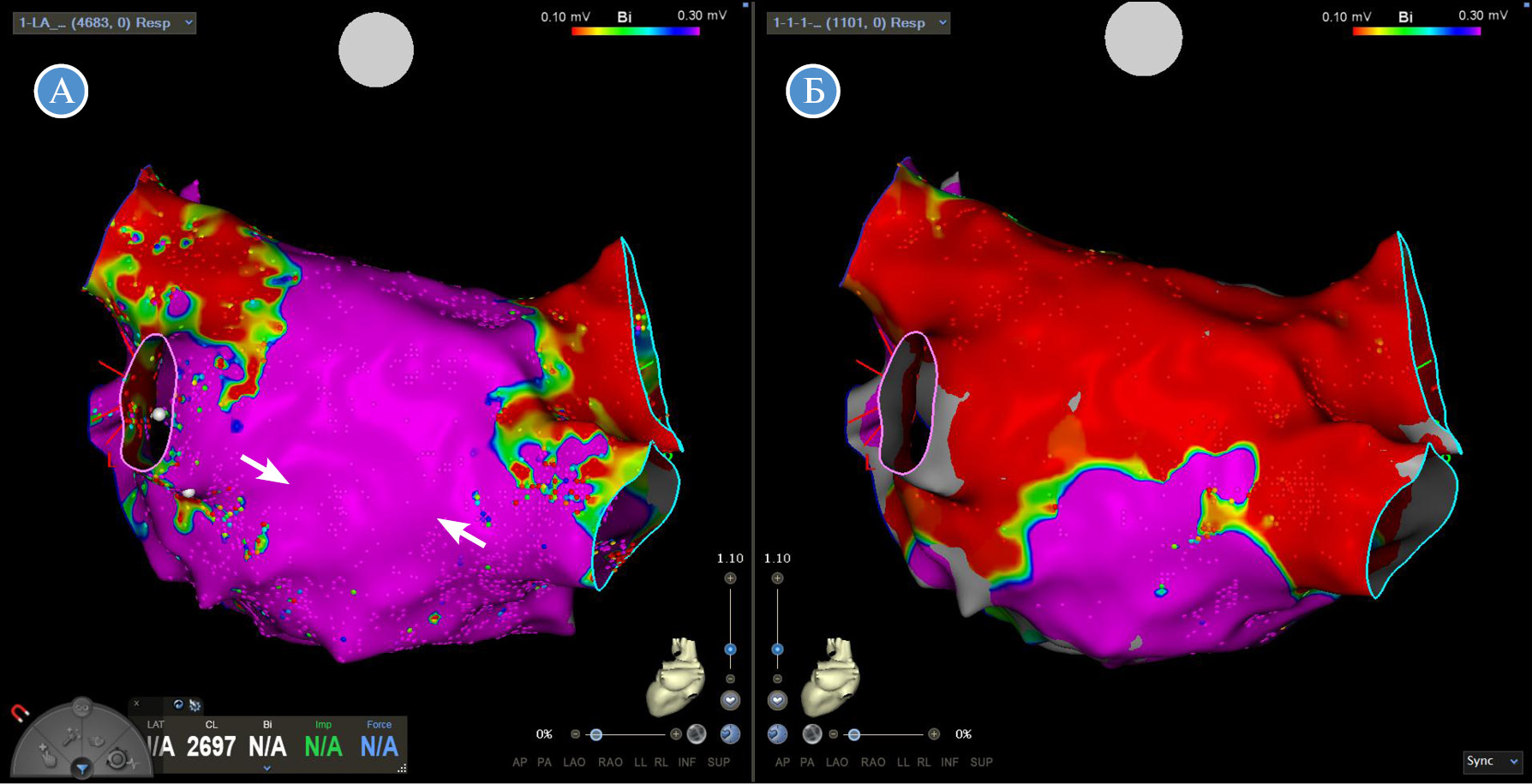Screen dimensions: 1532x784
Task: Click the left panel voltage color scale bar
Action: (635, 31)
